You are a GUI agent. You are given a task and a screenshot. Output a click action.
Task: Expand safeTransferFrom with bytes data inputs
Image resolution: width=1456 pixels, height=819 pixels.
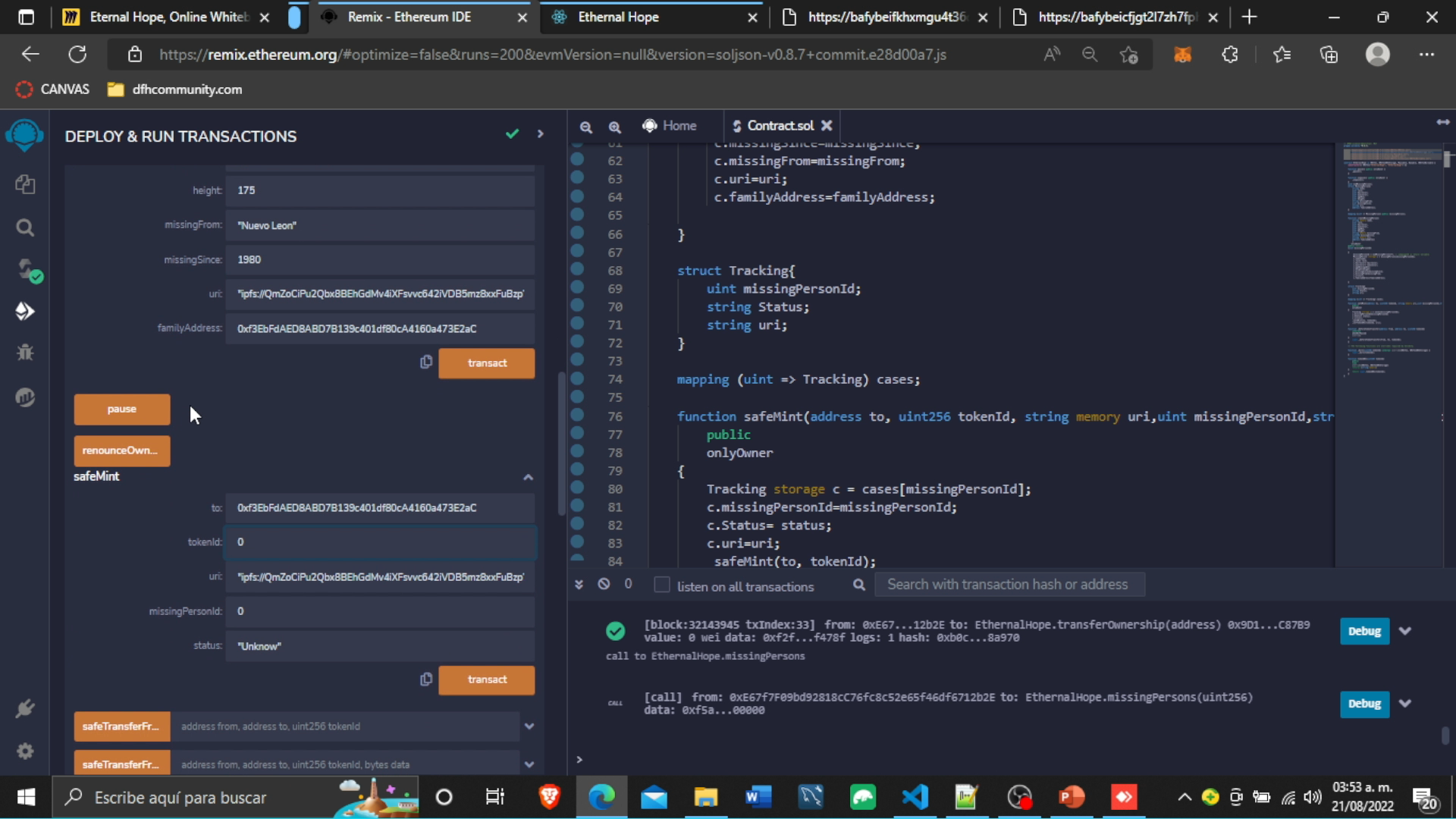(529, 764)
